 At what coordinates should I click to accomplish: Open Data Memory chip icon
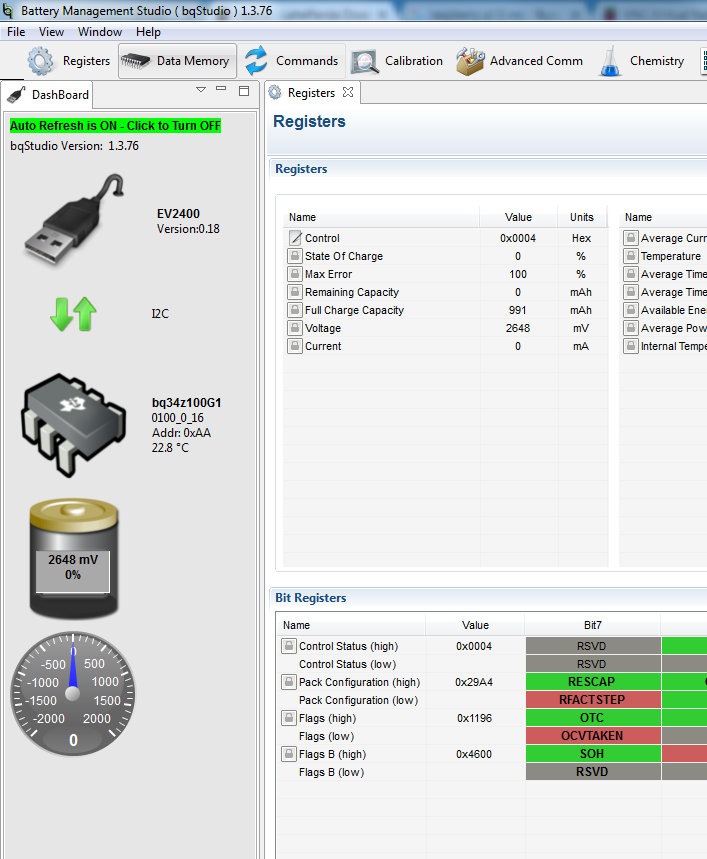point(135,61)
